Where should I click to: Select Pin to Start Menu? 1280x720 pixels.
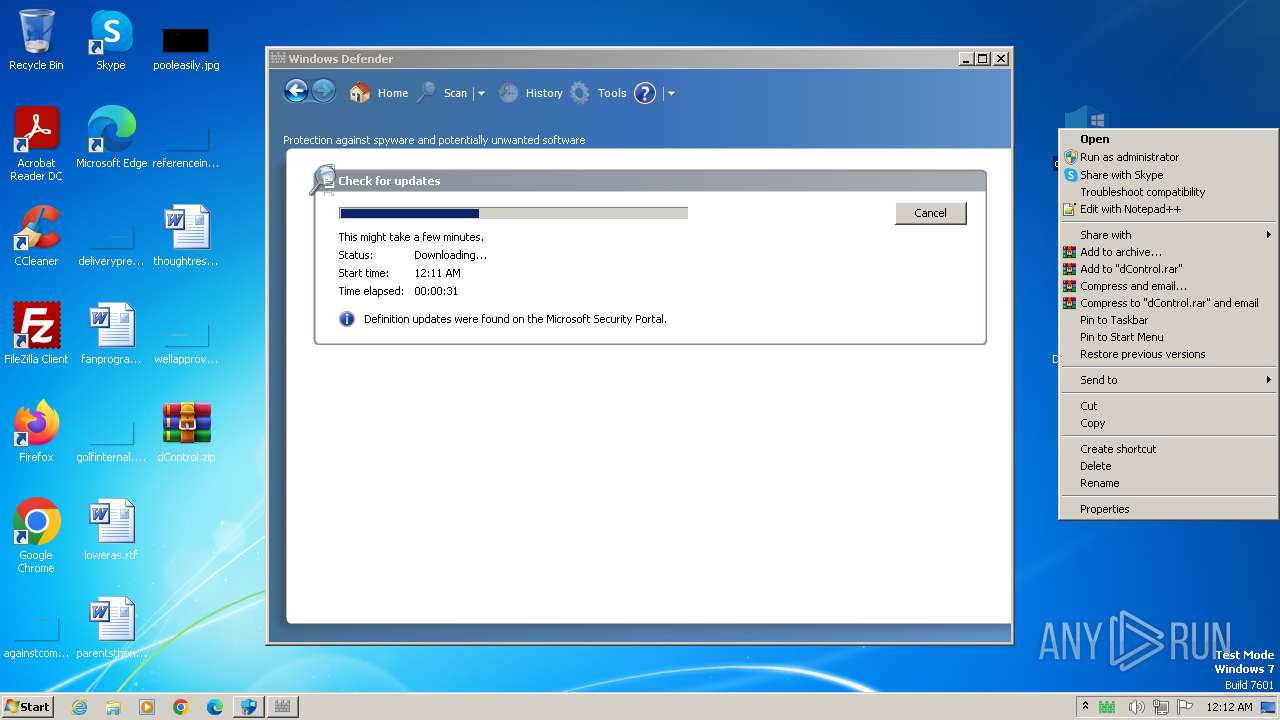[x=1168, y=337]
